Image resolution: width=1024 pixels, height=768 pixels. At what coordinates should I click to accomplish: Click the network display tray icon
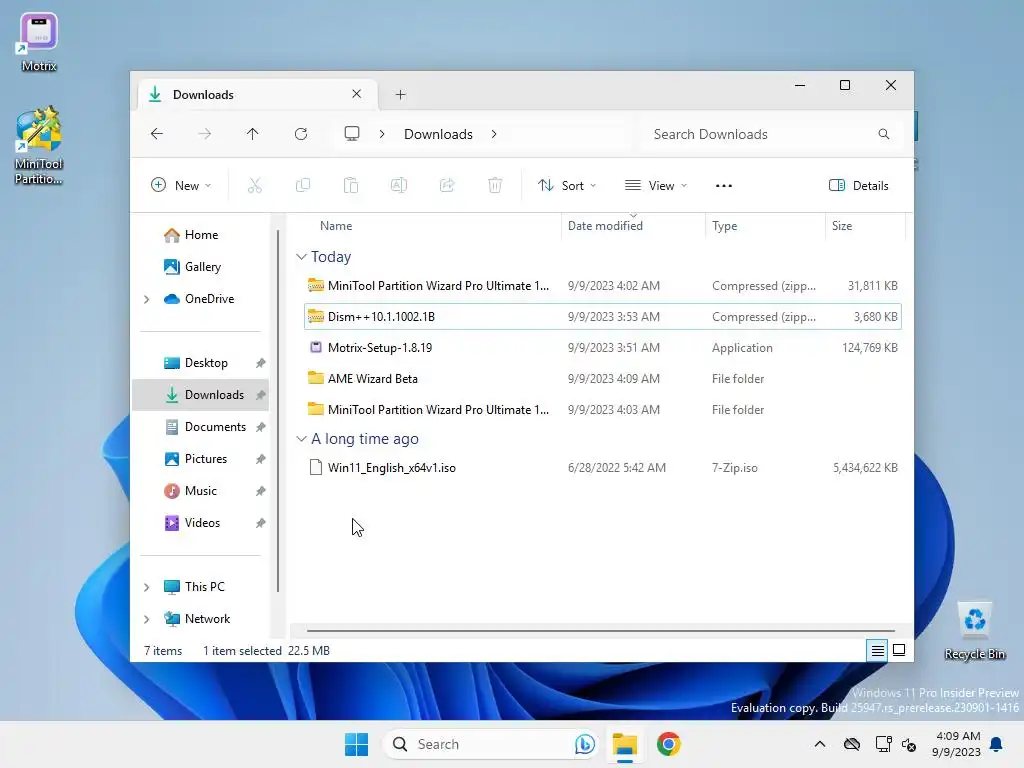[884, 744]
